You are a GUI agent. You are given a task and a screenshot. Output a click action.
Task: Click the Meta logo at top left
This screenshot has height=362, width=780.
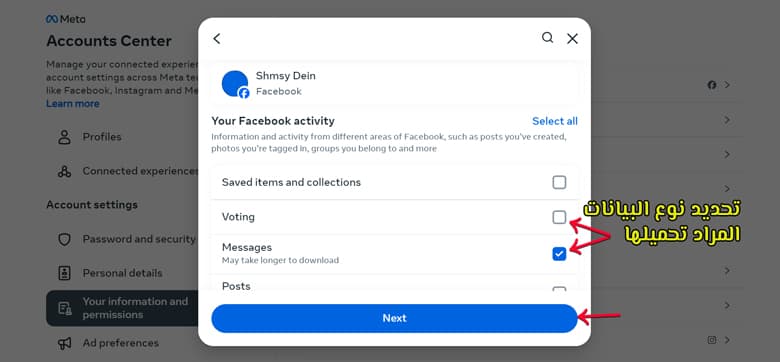pos(66,19)
